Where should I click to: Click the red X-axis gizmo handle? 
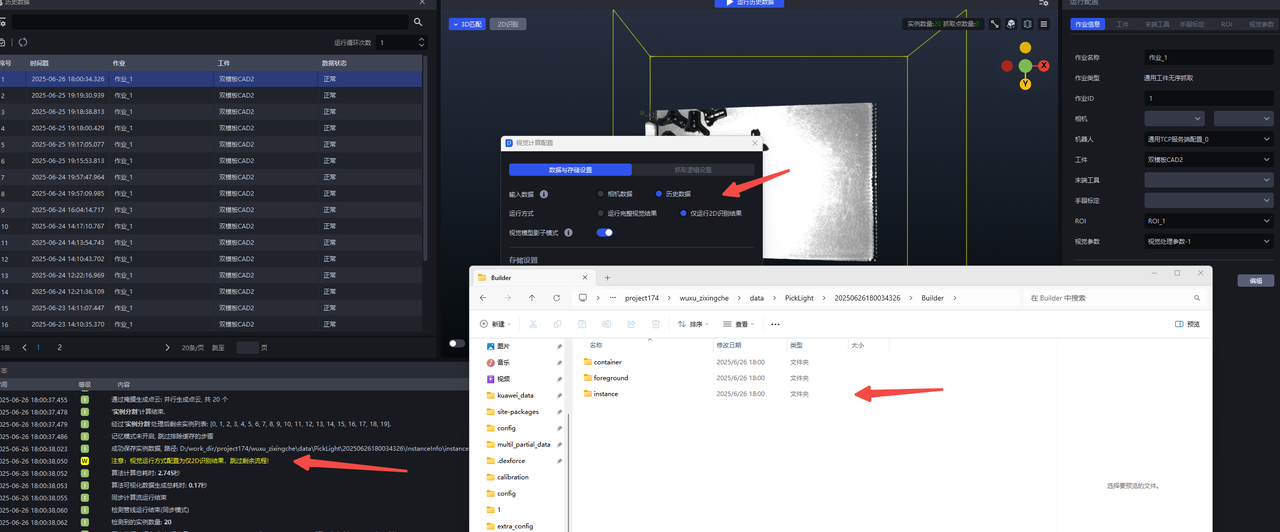click(x=1044, y=66)
